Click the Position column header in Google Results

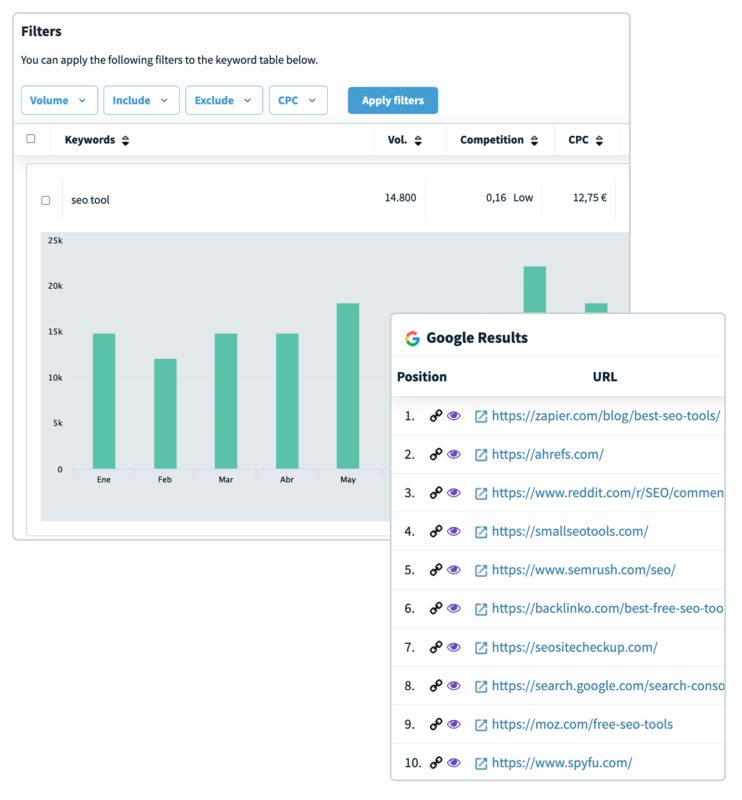pos(422,377)
